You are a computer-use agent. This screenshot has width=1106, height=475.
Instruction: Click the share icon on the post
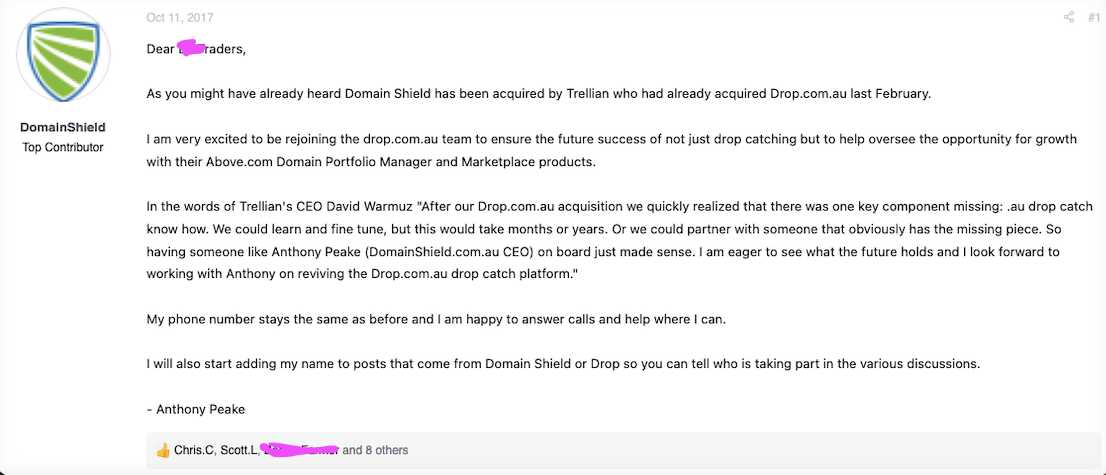point(1069,17)
